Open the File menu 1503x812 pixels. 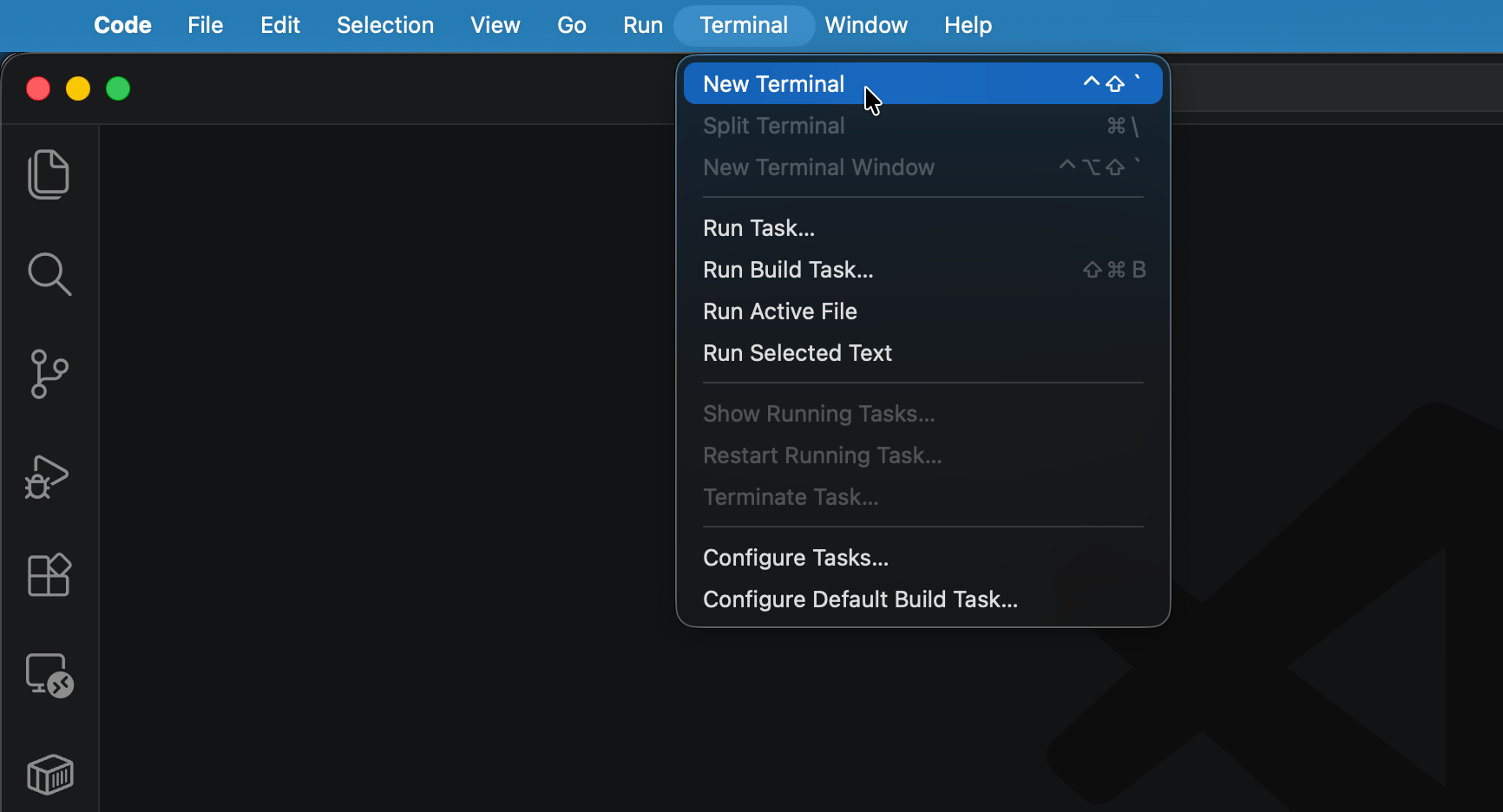206,25
